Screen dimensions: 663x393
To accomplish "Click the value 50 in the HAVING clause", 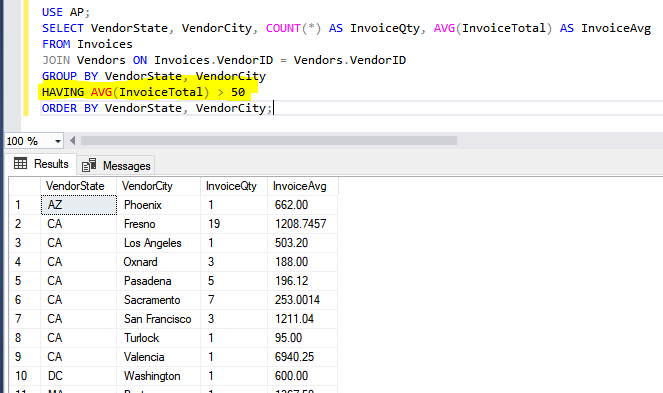I will click(x=238, y=92).
